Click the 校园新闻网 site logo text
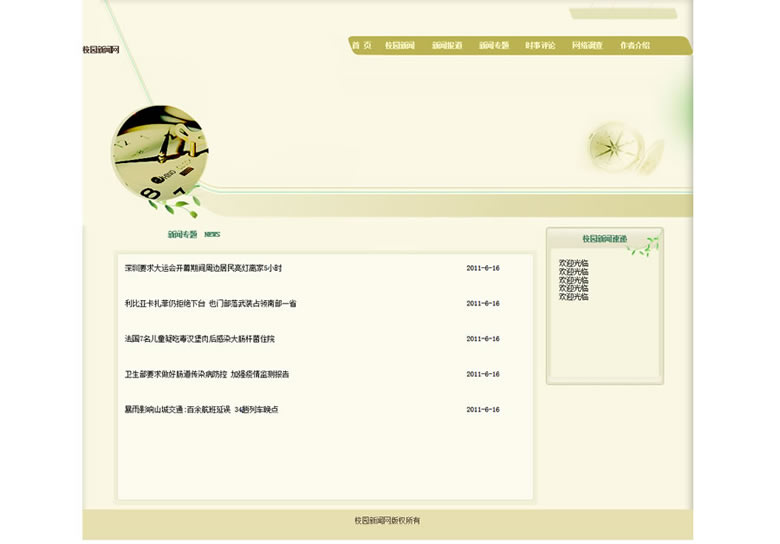This screenshot has width=780, height=544. click(101, 50)
